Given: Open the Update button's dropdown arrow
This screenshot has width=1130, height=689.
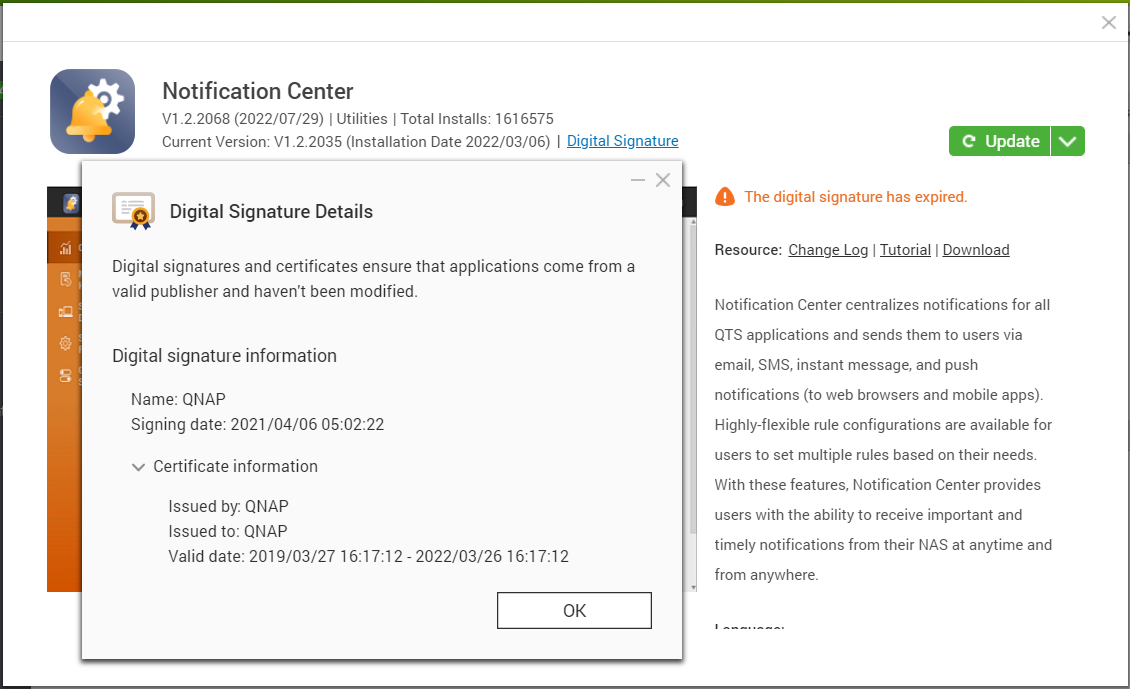Looking at the screenshot, I should pos(1068,141).
